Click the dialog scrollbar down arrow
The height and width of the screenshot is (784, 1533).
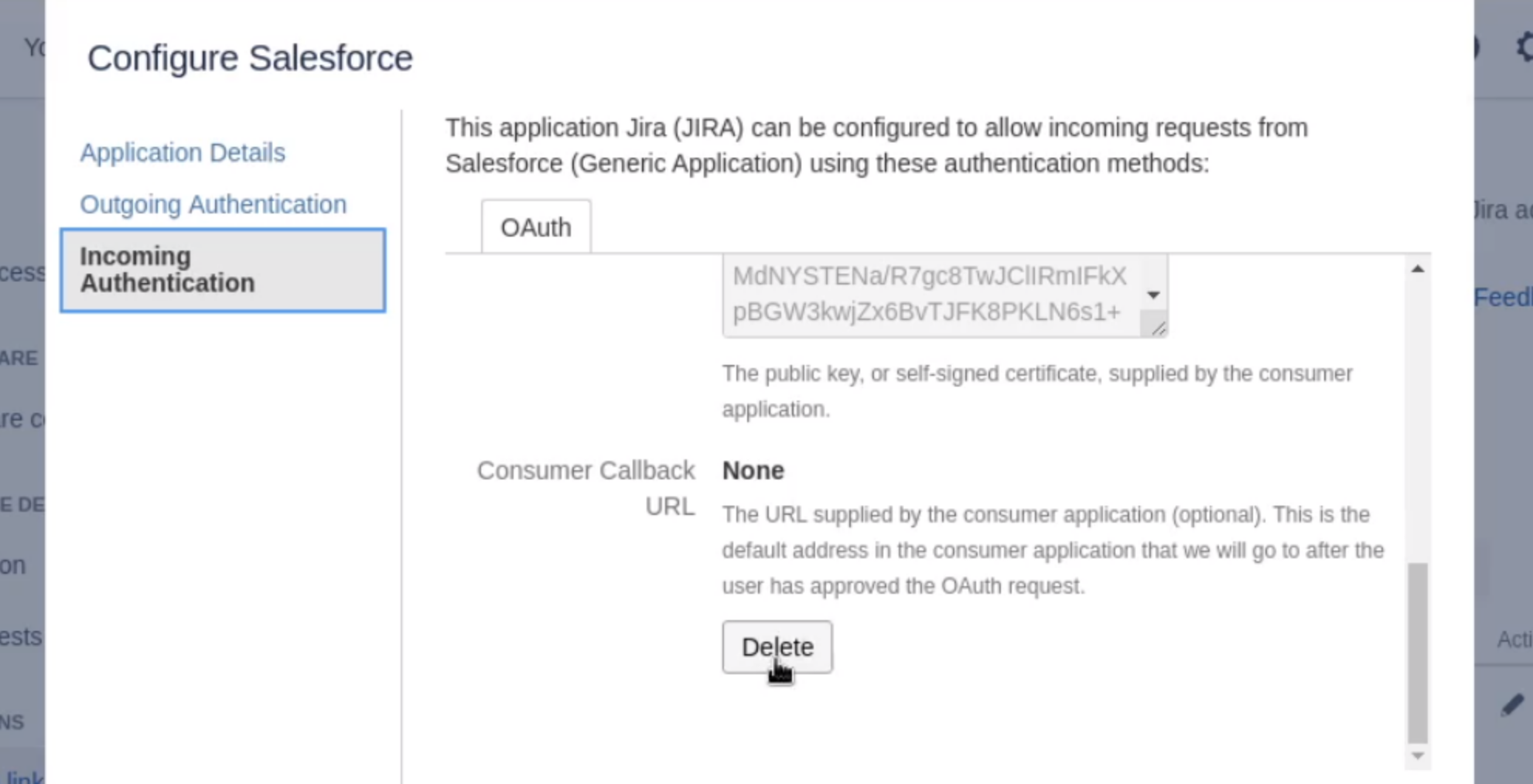coord(1417,755)
